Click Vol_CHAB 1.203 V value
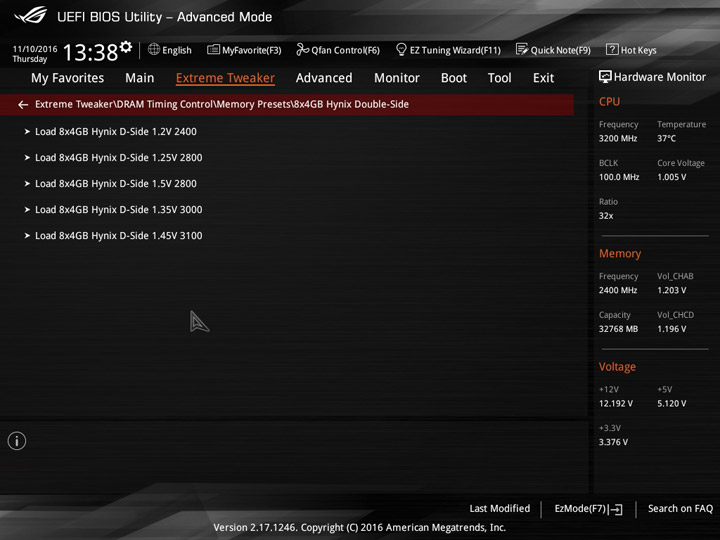Viewport: 720px width, 540px height. click(x=671, y=290)
